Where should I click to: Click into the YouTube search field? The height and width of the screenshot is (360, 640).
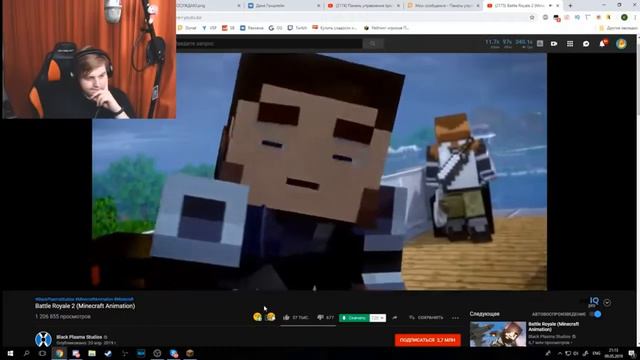click(x=269, y=44)
